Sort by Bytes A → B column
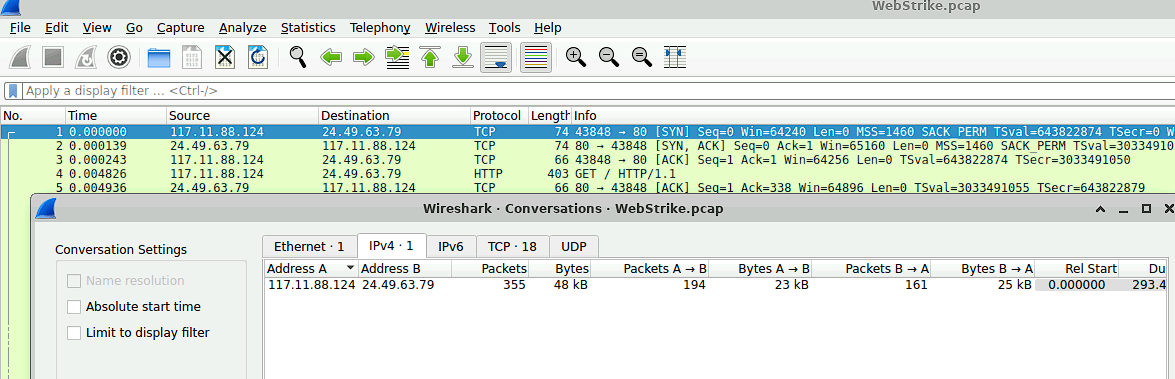Viewport: 1175px width, 379px height. pyautogui.click(x=760, y=268)
